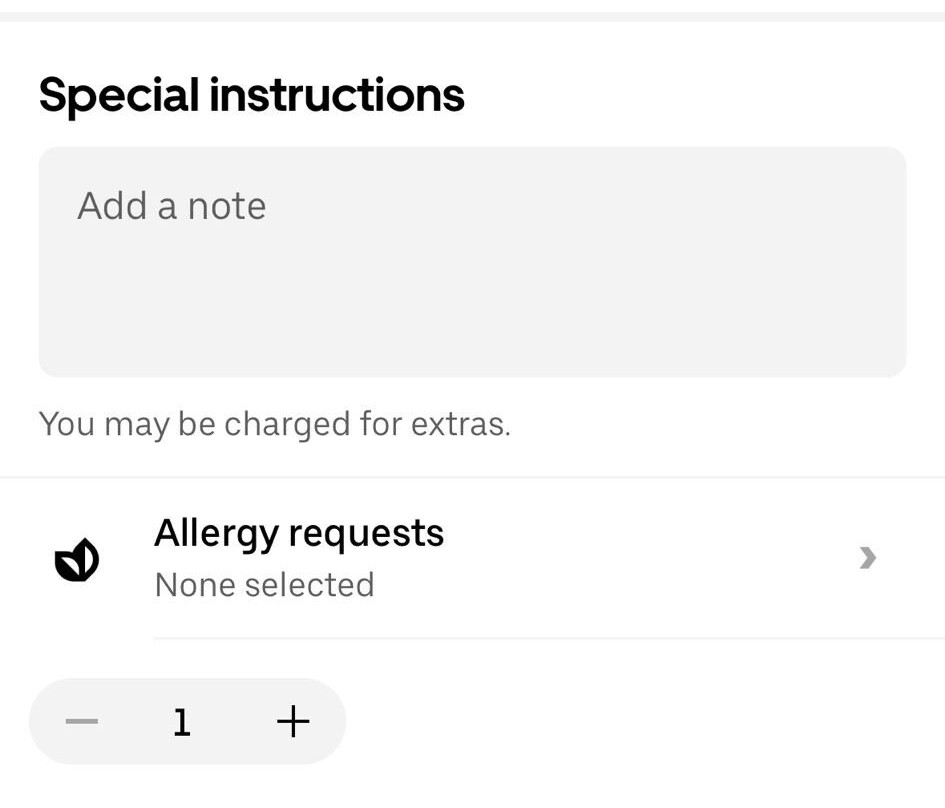The width and height of the screenshot is (945, 808).
Task: Click the Add a note placeholder text
Action: [172, 206]
